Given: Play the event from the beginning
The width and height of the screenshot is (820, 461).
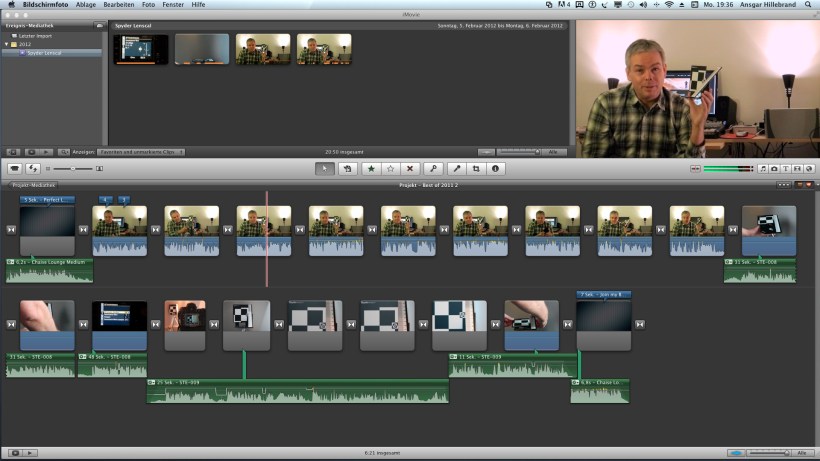Looking at the screenshot, I should coord(46,152).
